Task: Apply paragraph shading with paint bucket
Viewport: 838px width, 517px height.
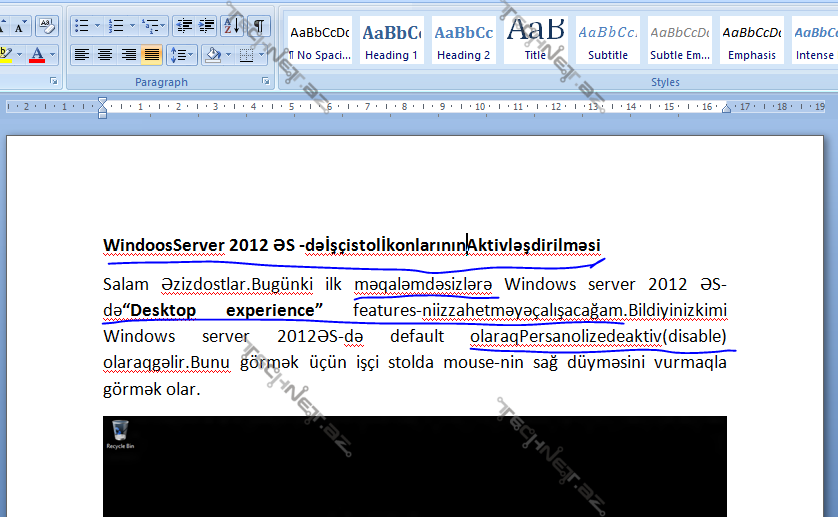Action: tap(213, 55)
